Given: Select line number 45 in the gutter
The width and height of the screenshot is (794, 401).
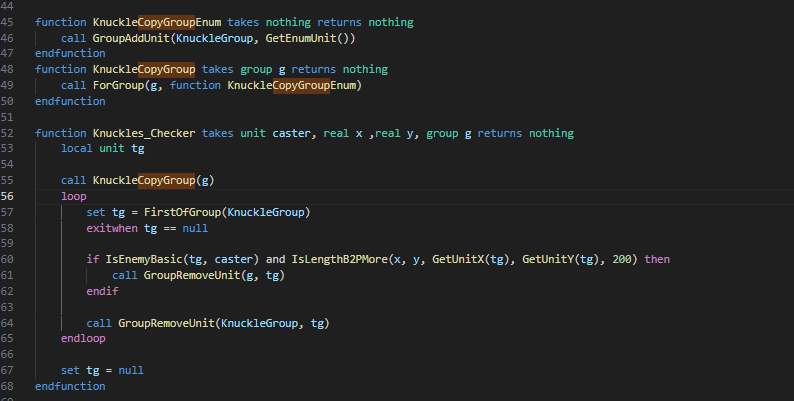Looking at the screenshot, I should (7, 22).
